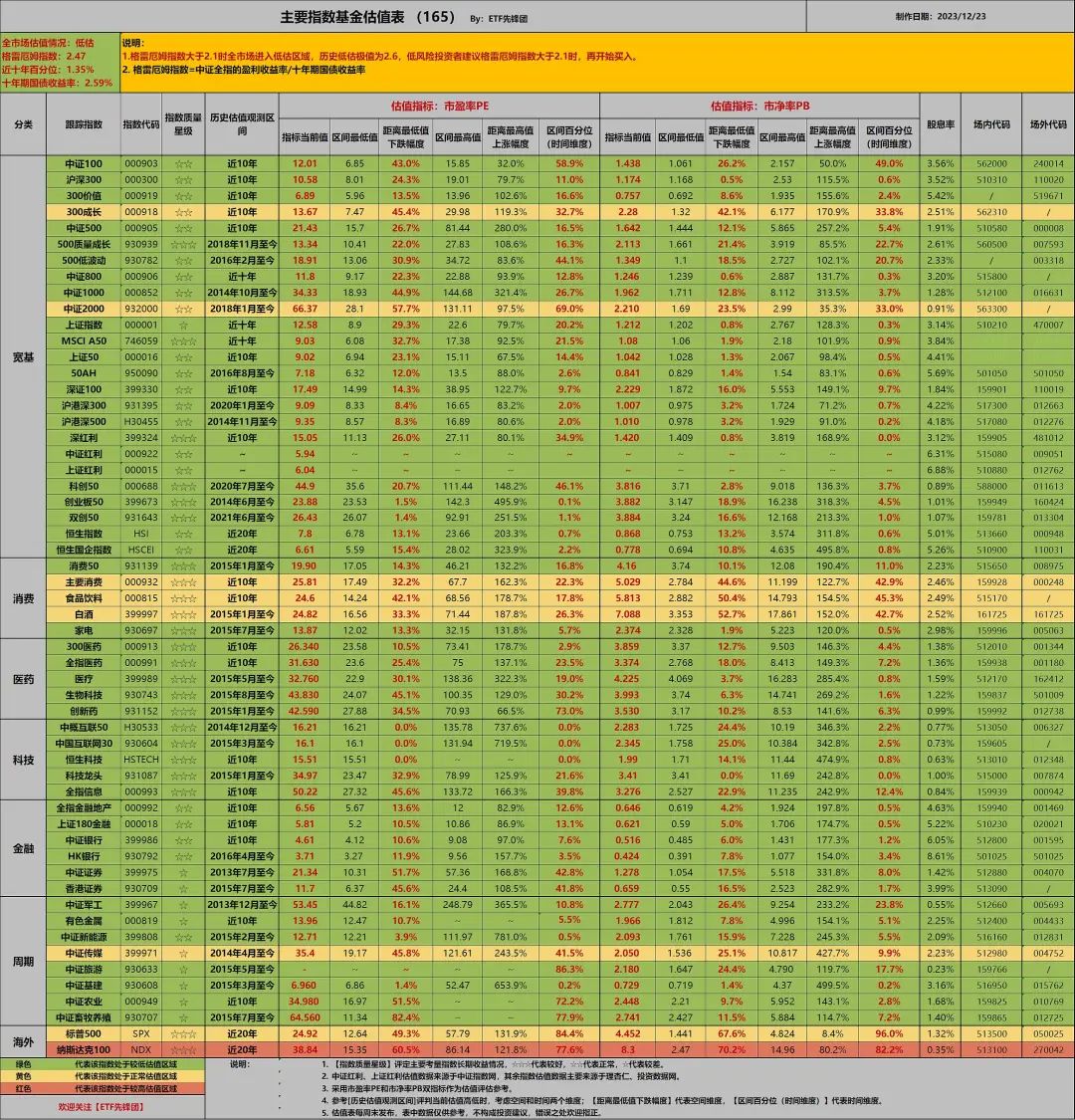Click the 科创50 index name cell
This screenshot has height=1120, width=1075.
point(84,486)
